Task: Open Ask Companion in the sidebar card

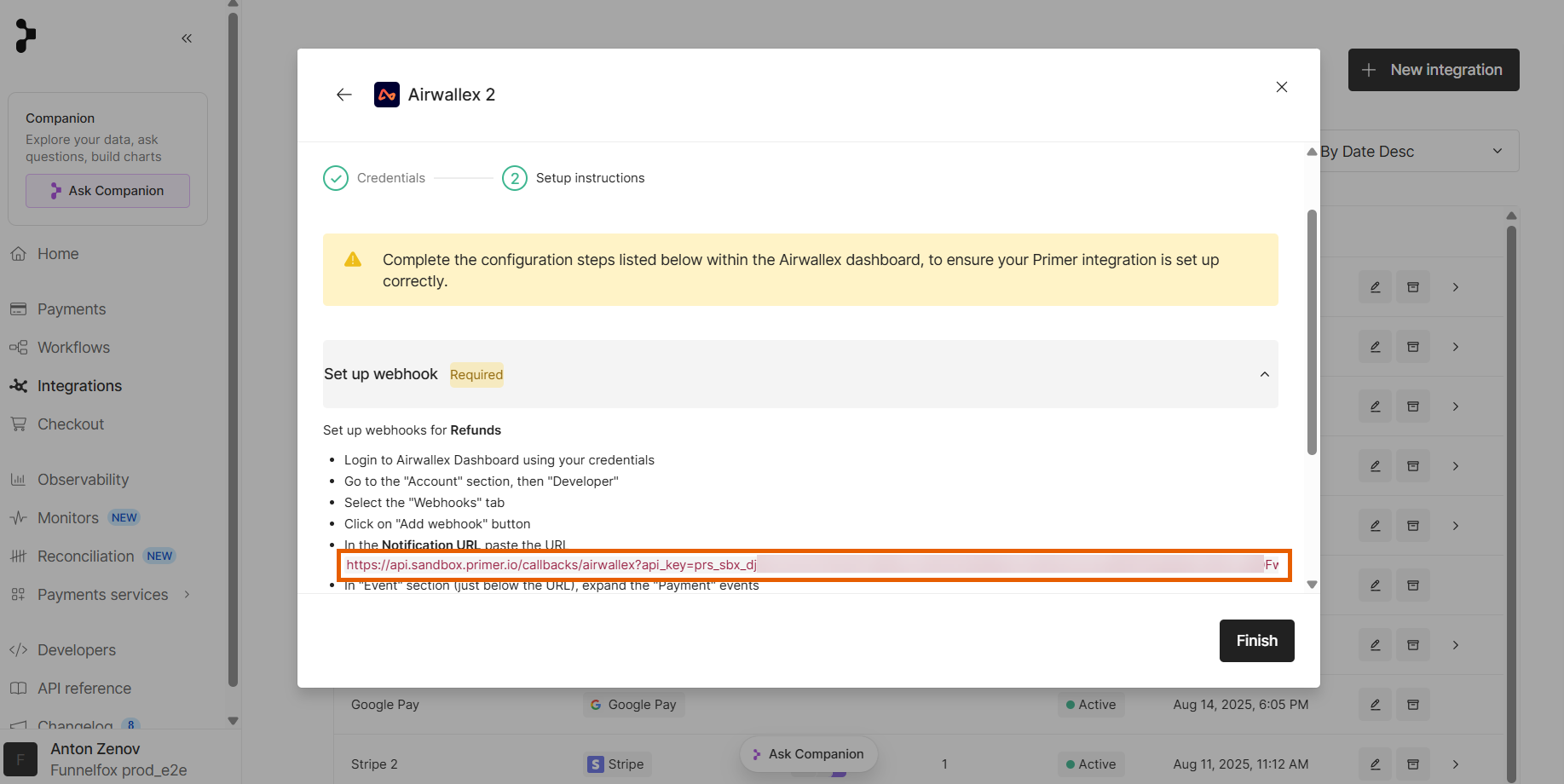Action: tap(107, 191)
